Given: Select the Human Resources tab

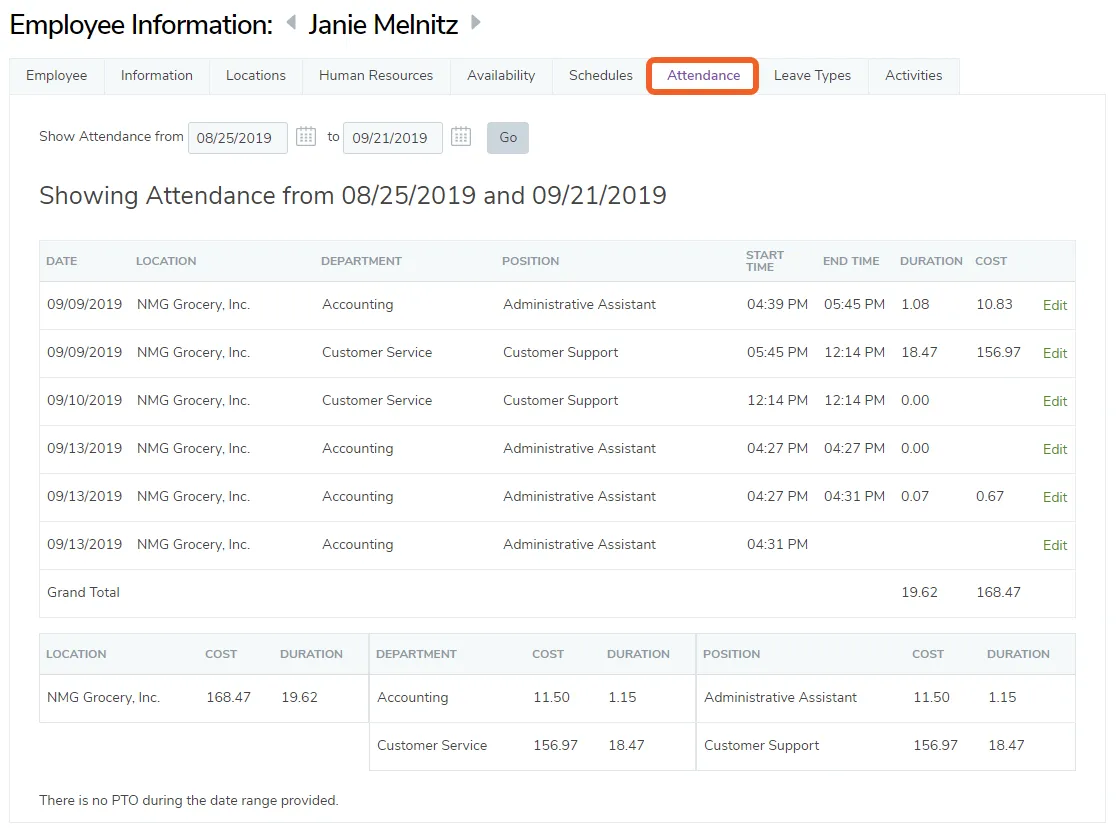Looking at the screenshot, I should (376, 76).
